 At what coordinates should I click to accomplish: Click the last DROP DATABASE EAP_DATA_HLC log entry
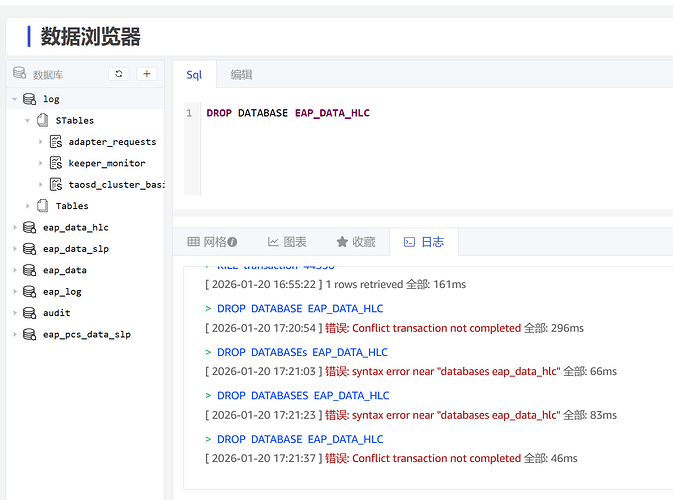pos(299,439)
